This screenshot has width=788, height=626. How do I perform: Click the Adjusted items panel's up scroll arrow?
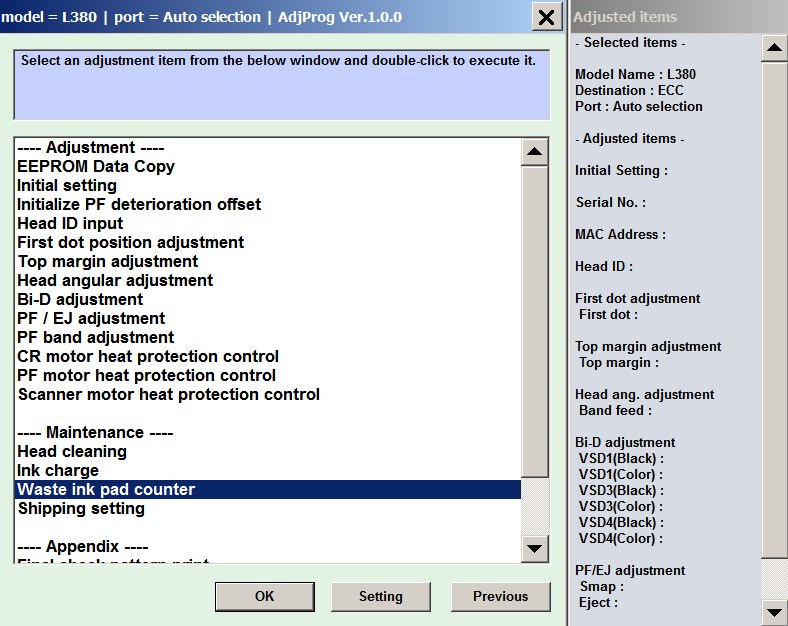(774, 48)
